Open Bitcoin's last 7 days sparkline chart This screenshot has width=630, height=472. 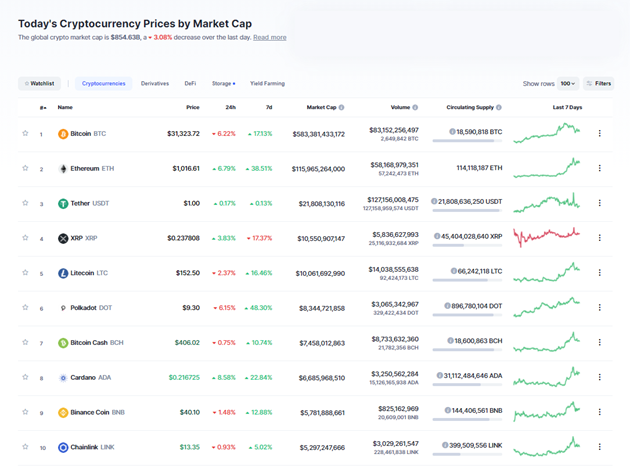pos(547,133)
